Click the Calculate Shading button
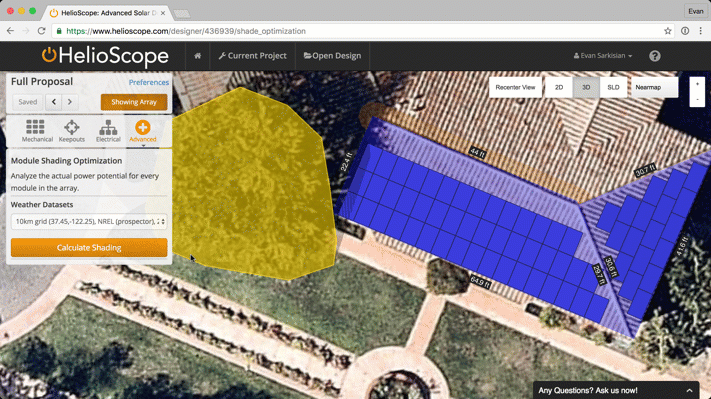Viewport: 711px width, 399px height. coord(89,248)
